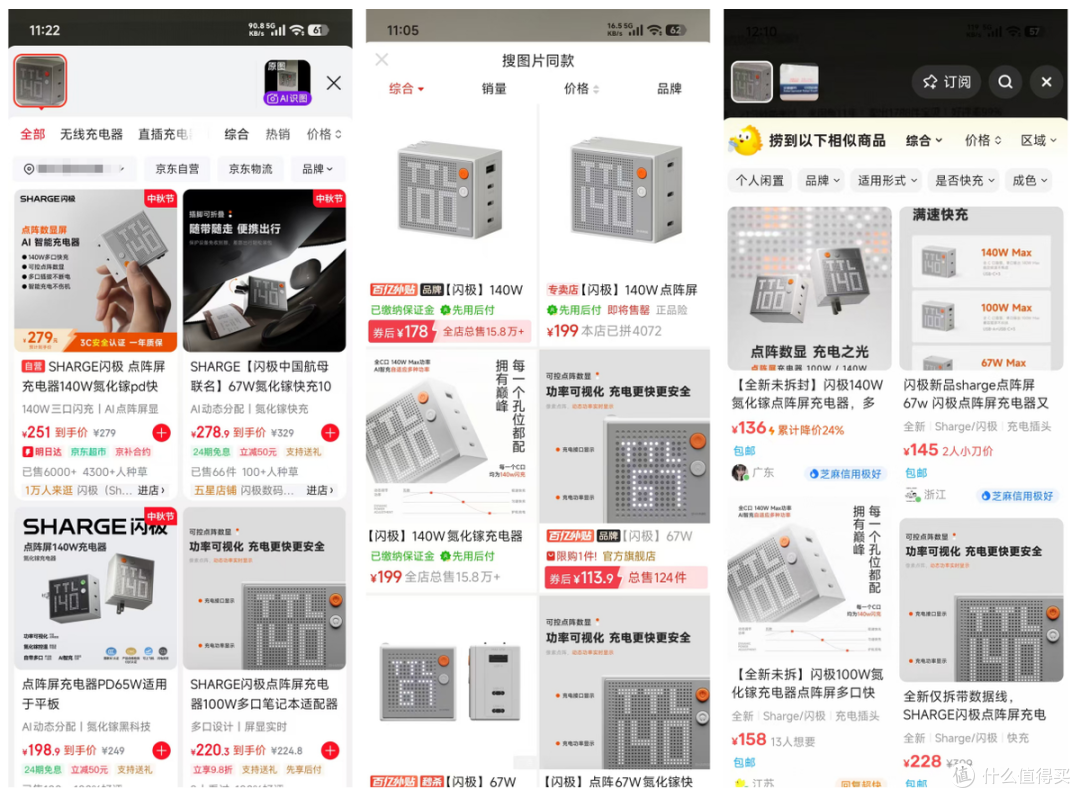This screenshot has height=798, width=1080.
Task: Tap 芝麻信用极好 badge on 广东 seller
Action: coord(845,474)
